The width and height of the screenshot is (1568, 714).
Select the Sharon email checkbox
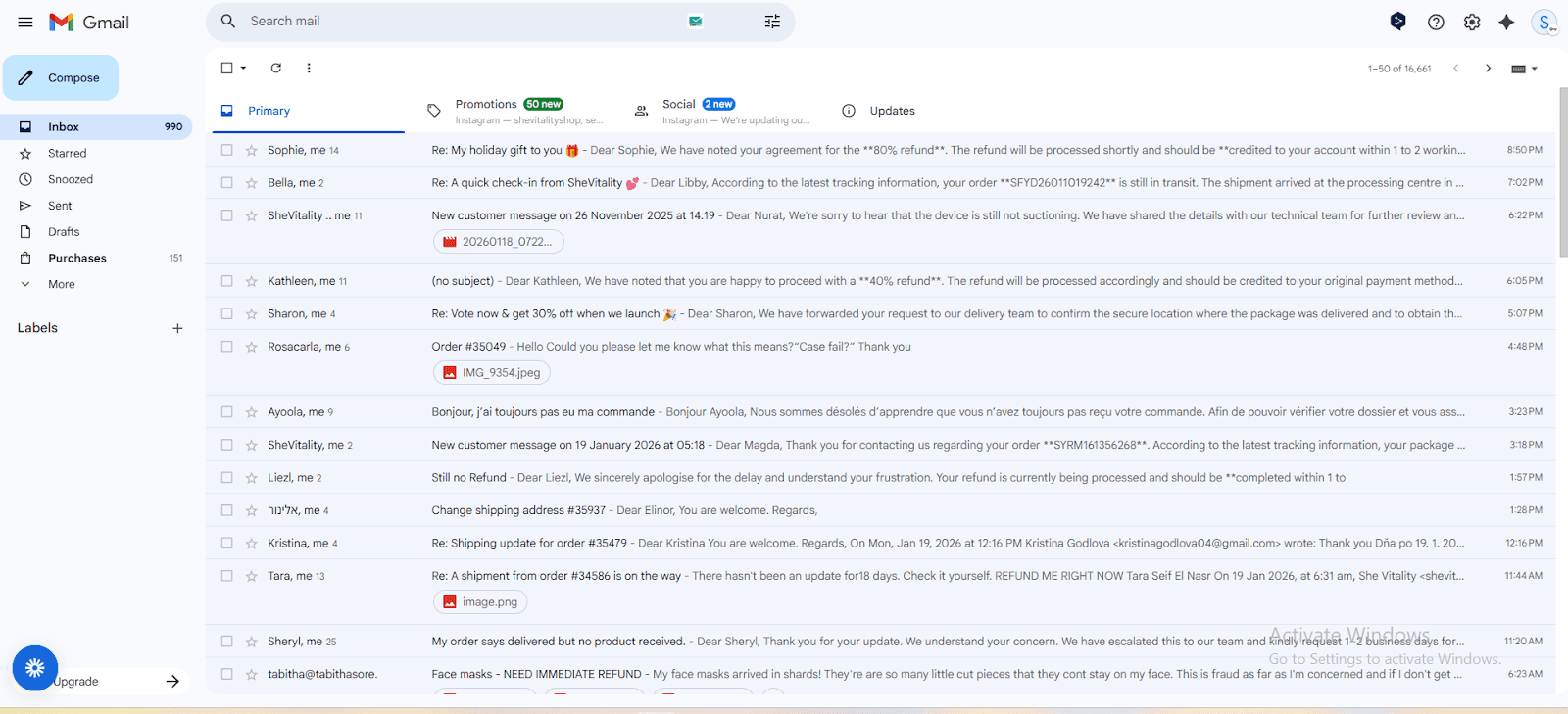[226, 313]
